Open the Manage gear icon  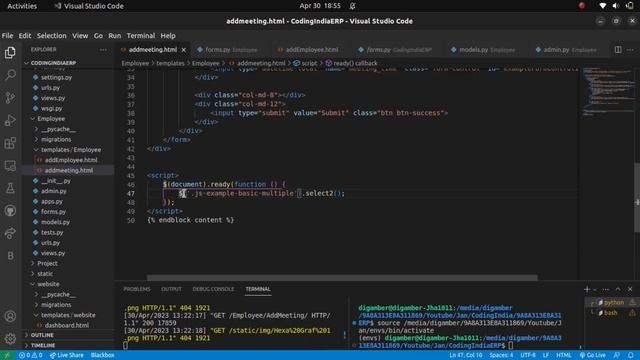10,338
